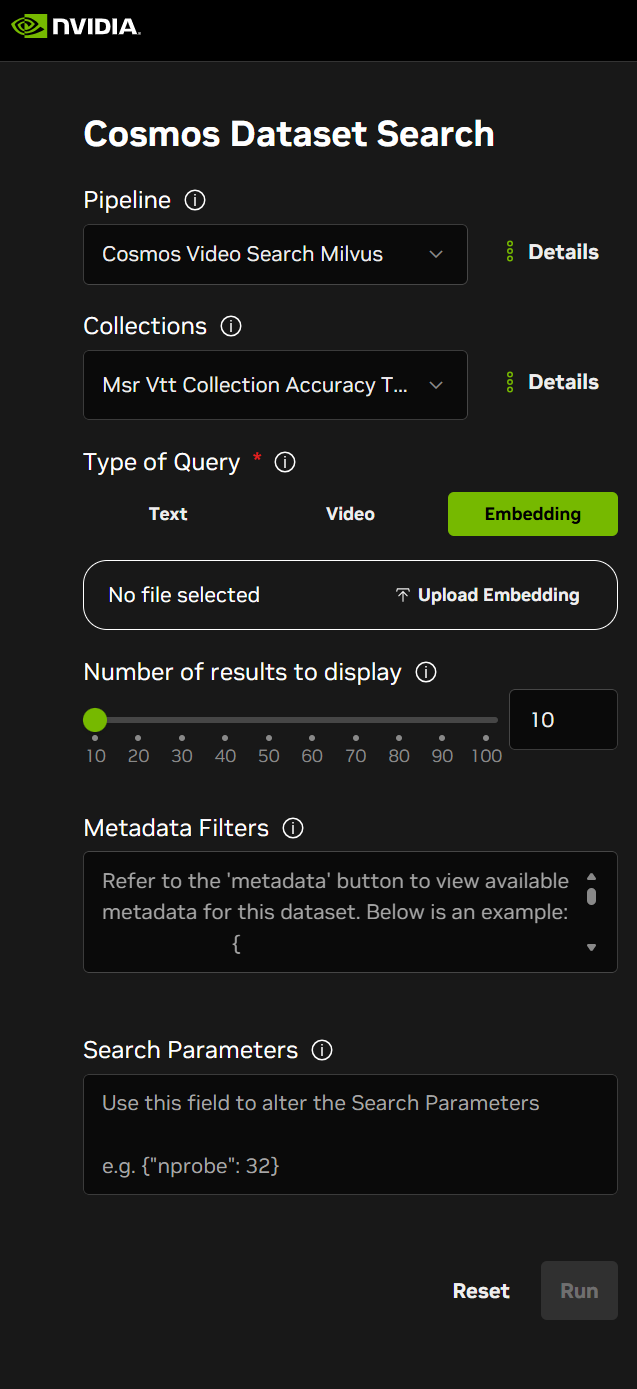Select the Text query type
The width and height of the screenshot is (637, 1389).
pos(168,514)
